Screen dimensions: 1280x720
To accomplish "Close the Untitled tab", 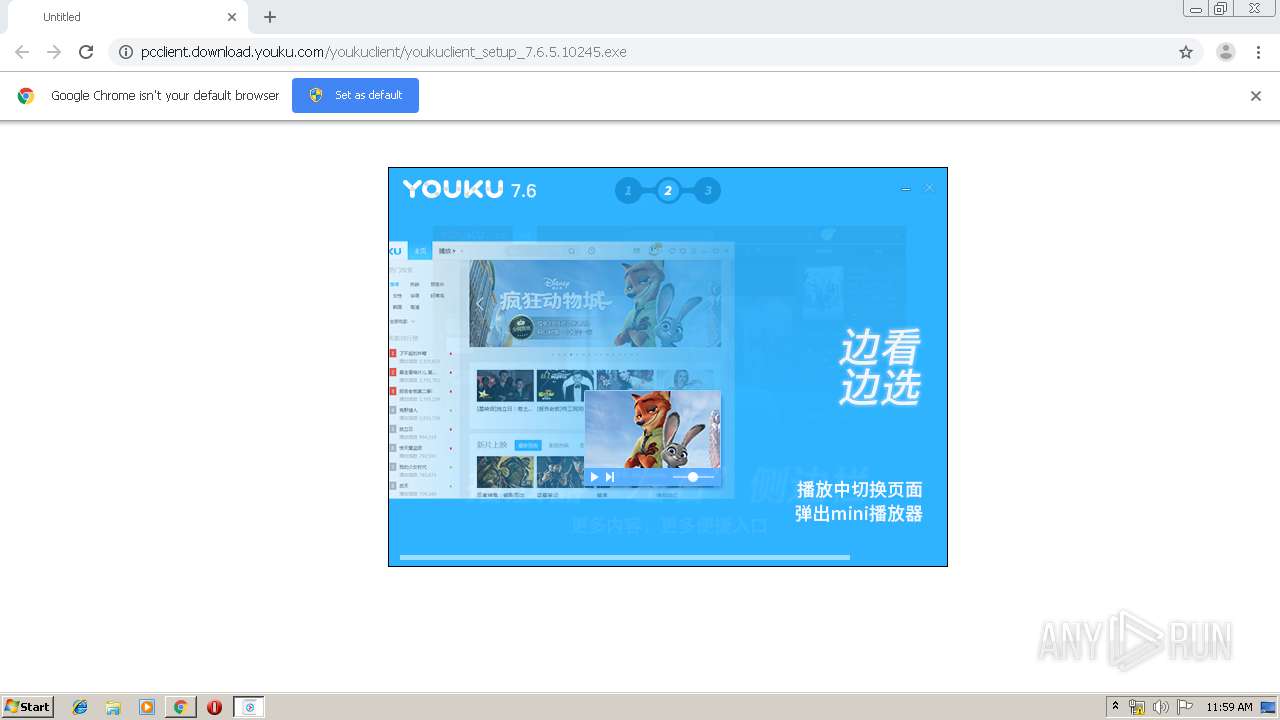I will pos(232,17).
